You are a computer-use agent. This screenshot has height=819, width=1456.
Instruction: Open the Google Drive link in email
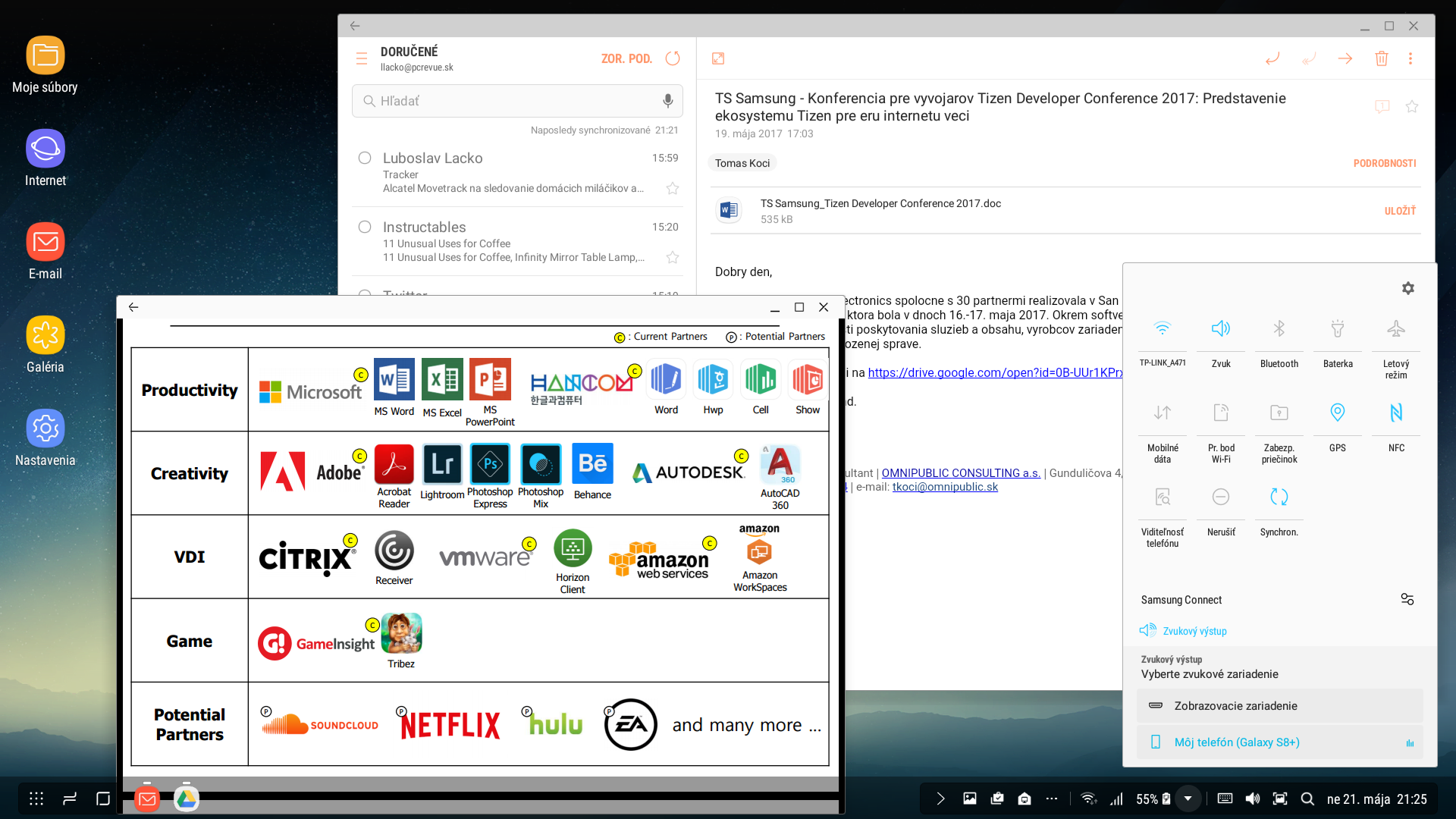pos(995,372)
